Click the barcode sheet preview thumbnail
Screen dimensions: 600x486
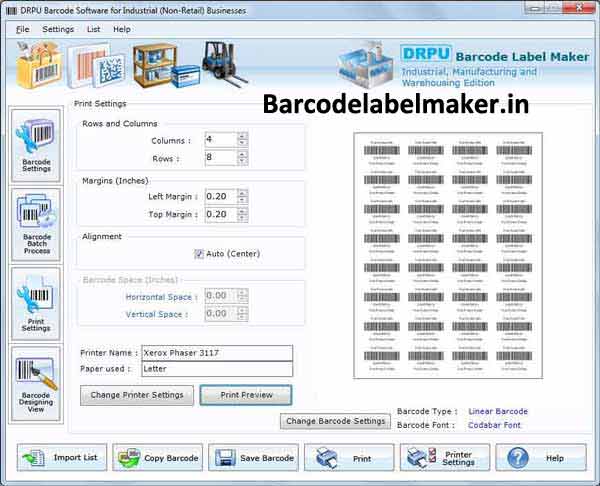point(448,256)
